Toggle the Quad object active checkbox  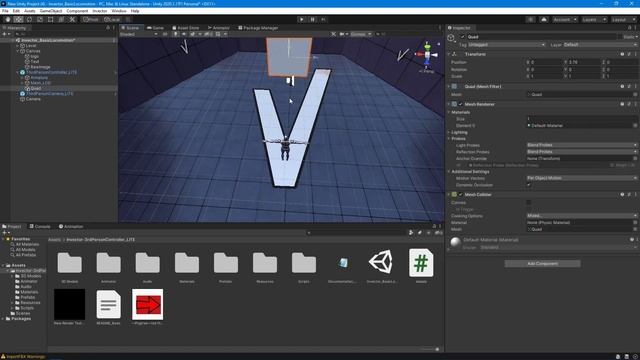coord(462,37)
